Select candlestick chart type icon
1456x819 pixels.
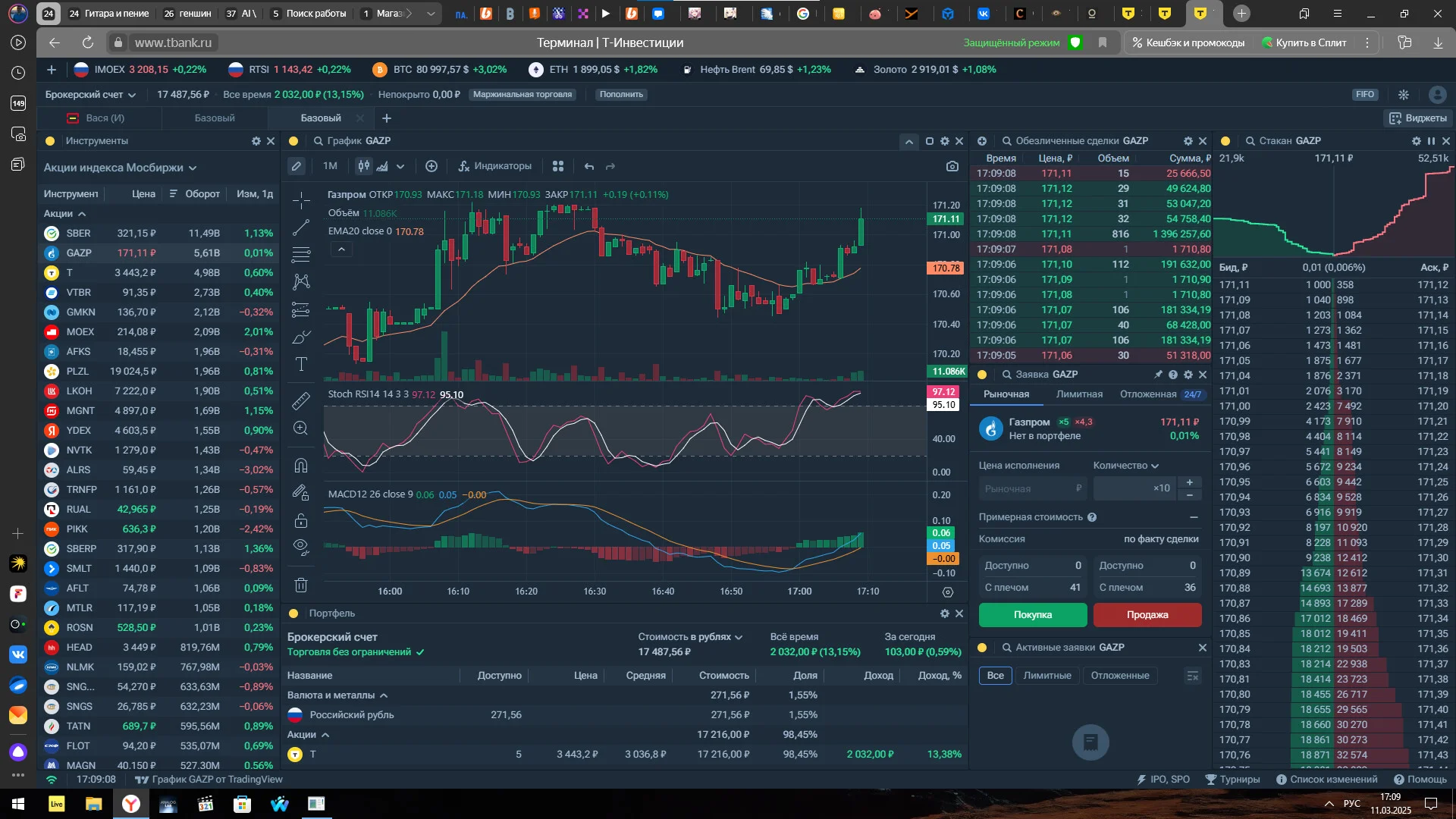(364, 166)
